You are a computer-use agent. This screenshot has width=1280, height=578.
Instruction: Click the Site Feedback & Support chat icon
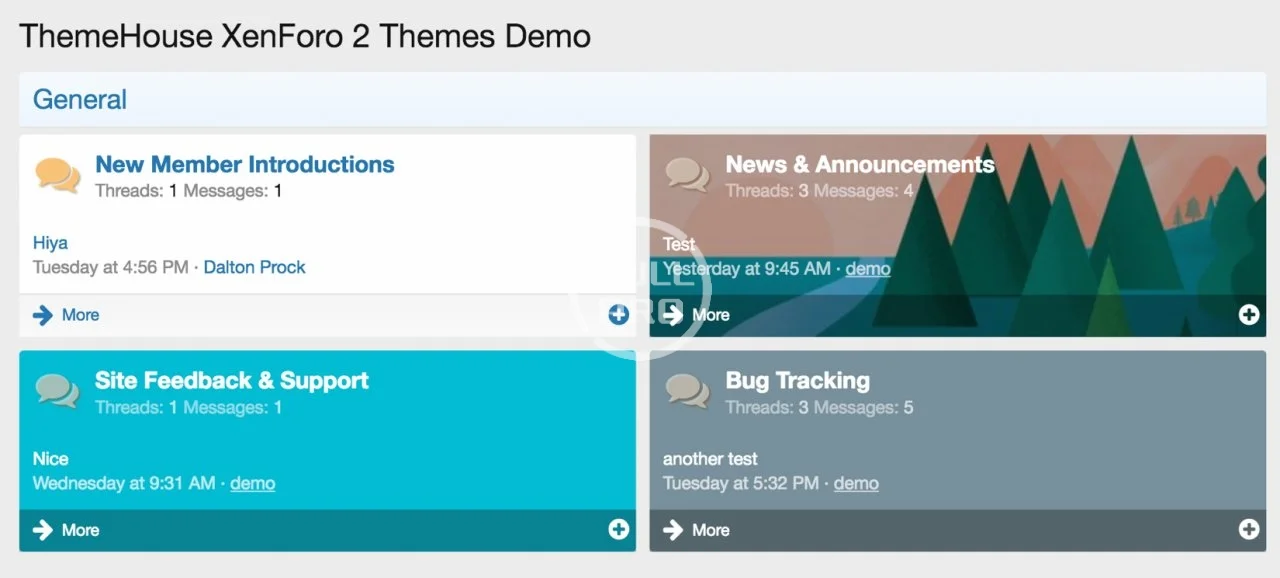[x=58, y=390]
